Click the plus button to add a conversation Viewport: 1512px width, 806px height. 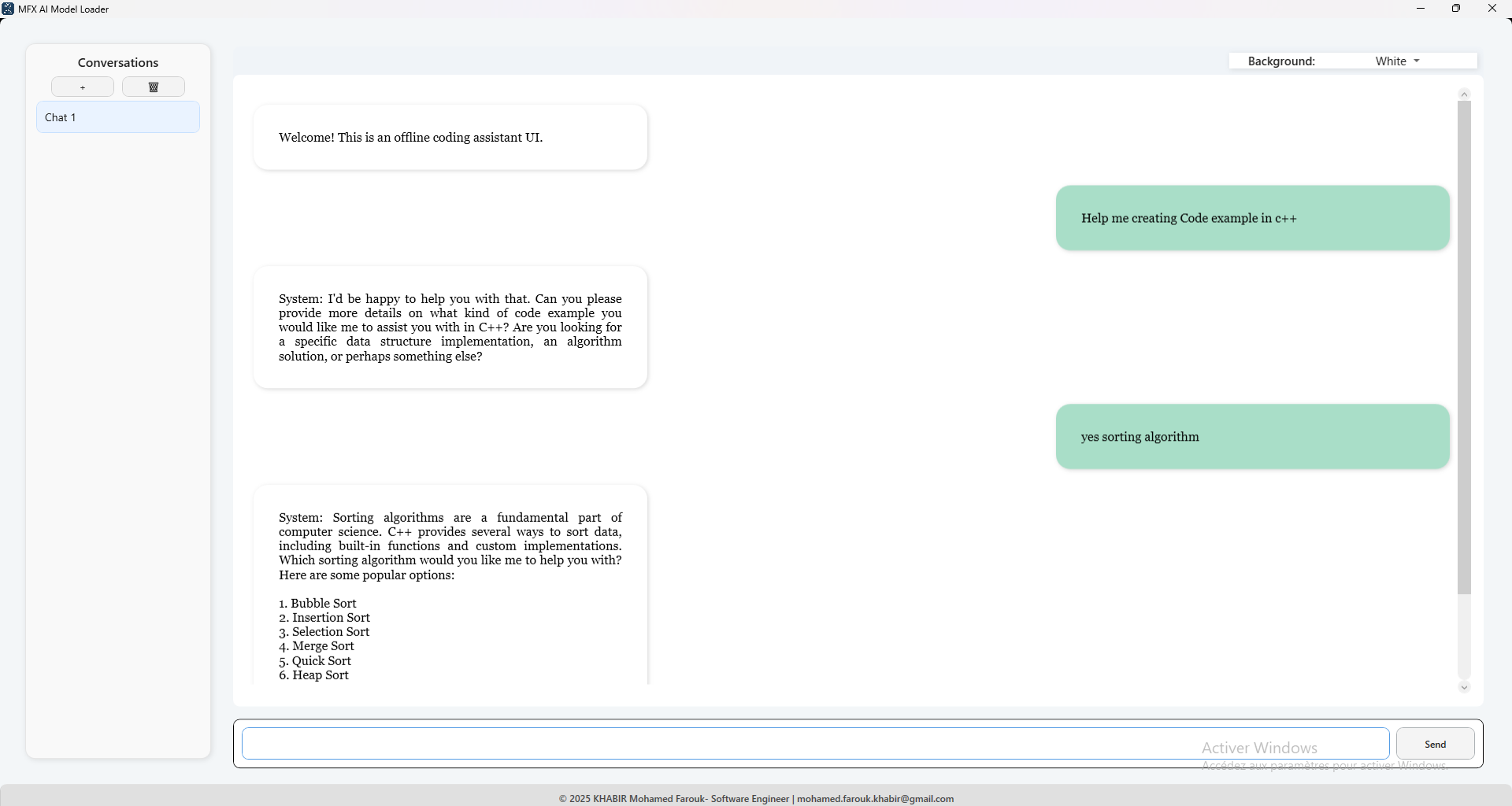83,87
